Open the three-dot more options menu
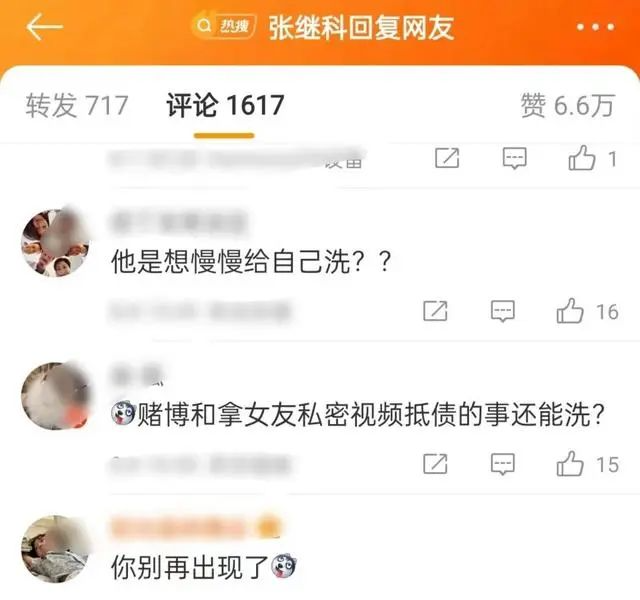Viewport: 640px width, 600px height. [595, 27]
